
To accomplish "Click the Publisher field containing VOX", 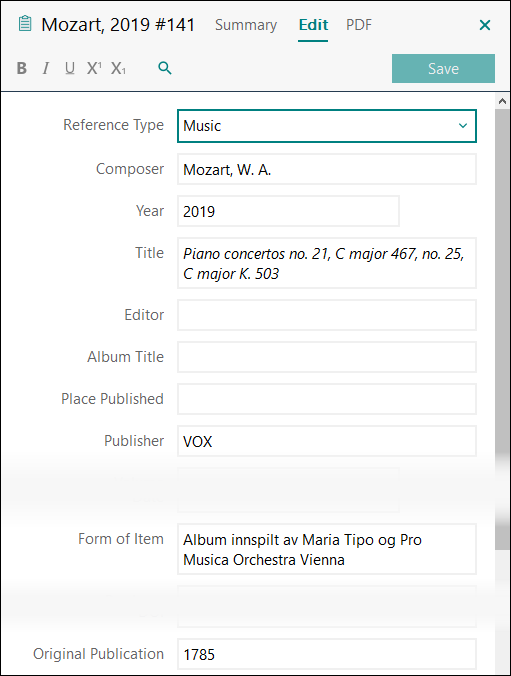I will click(326, 441).
